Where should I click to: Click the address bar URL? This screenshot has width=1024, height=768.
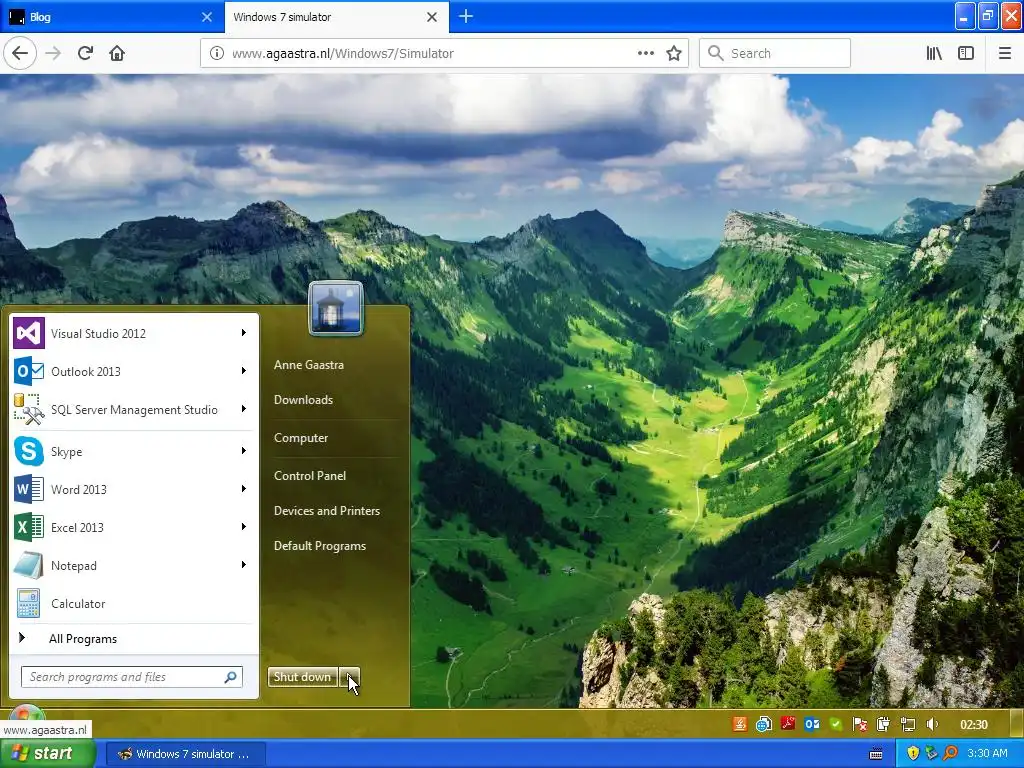point(343,54)
